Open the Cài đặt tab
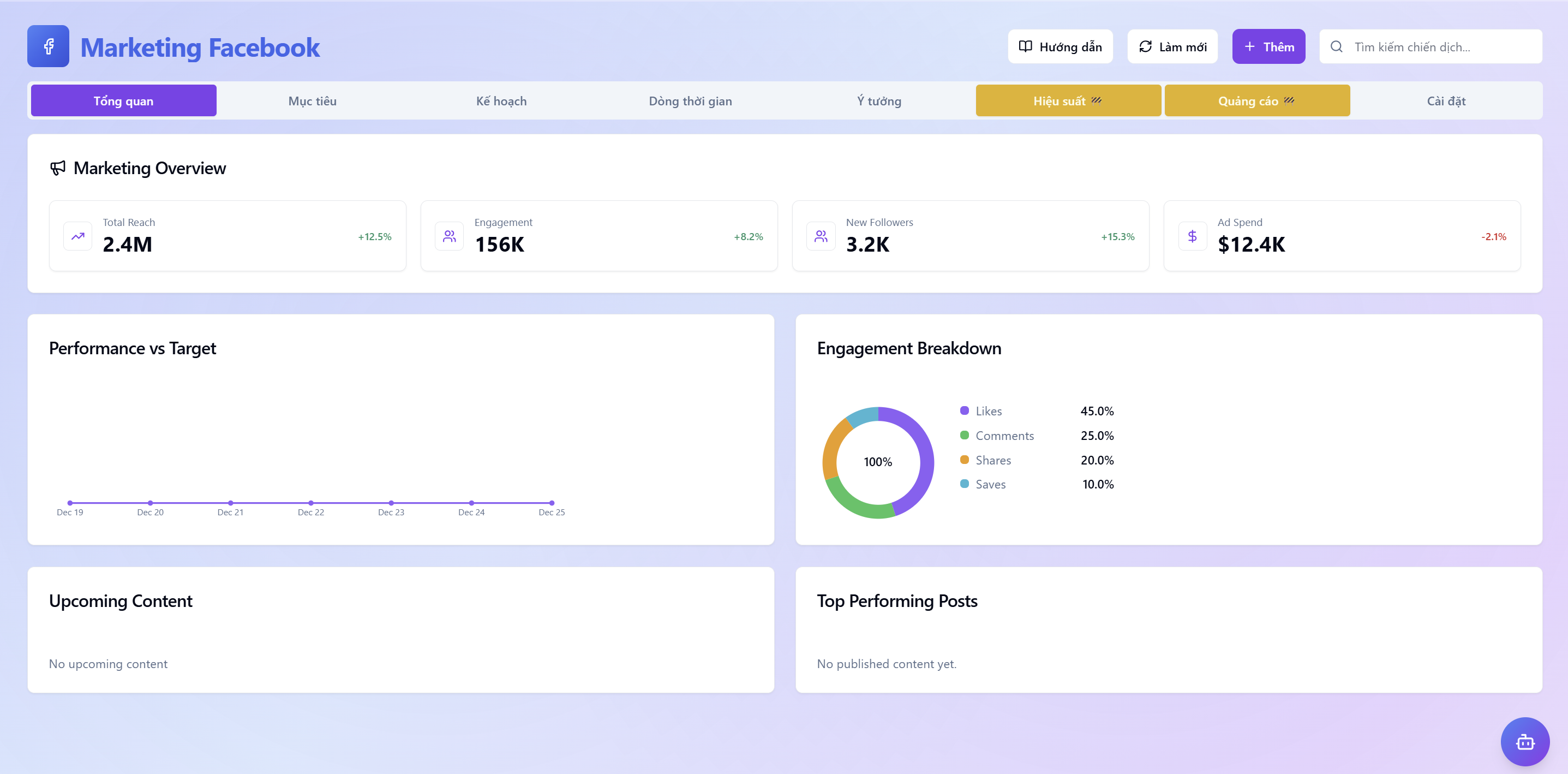This screenshot has width=1568, height=774. point(1446,100)
